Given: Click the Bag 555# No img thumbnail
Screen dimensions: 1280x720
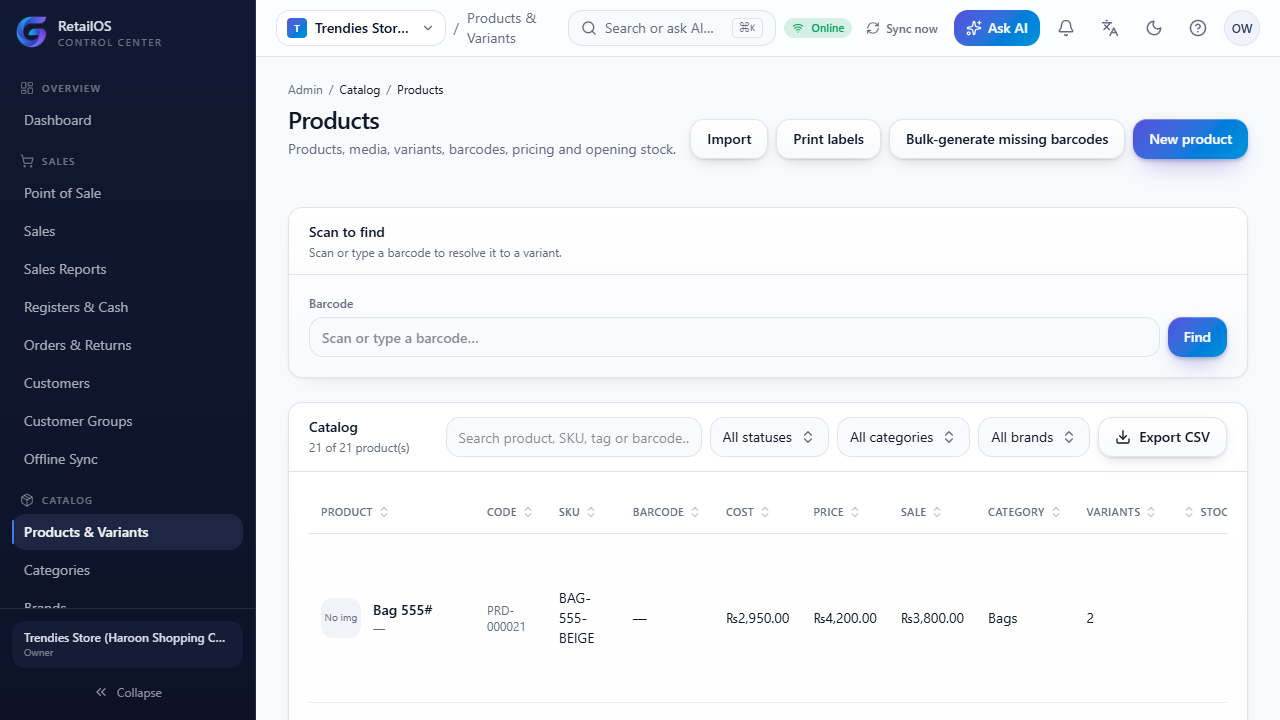Looking at the screenshot, I should 341,618.
